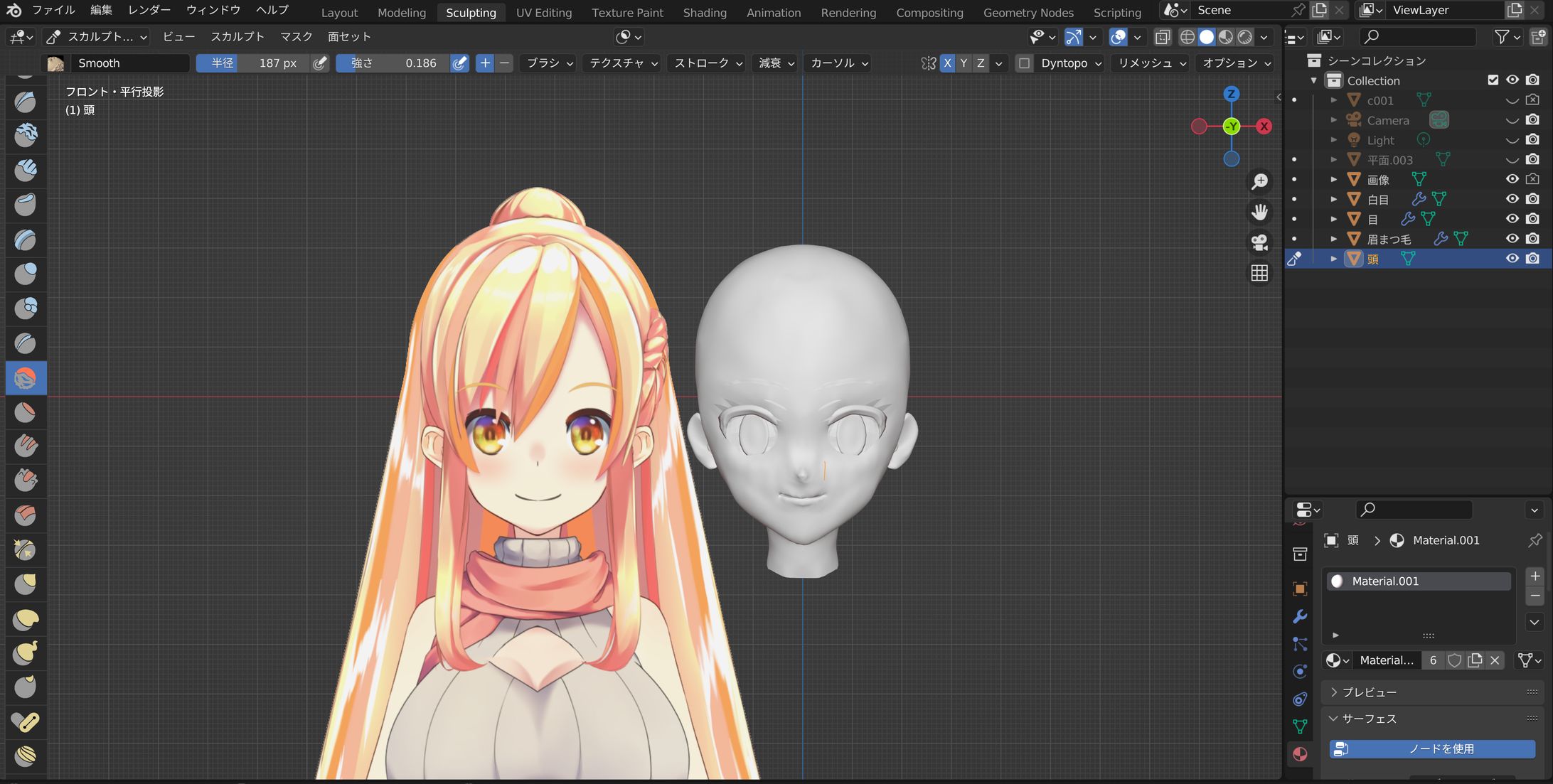This screenshot has height=784, width=1553.
Task: Open Physics properties tab
Action: pyautogui.click(x=1300, y=672)
